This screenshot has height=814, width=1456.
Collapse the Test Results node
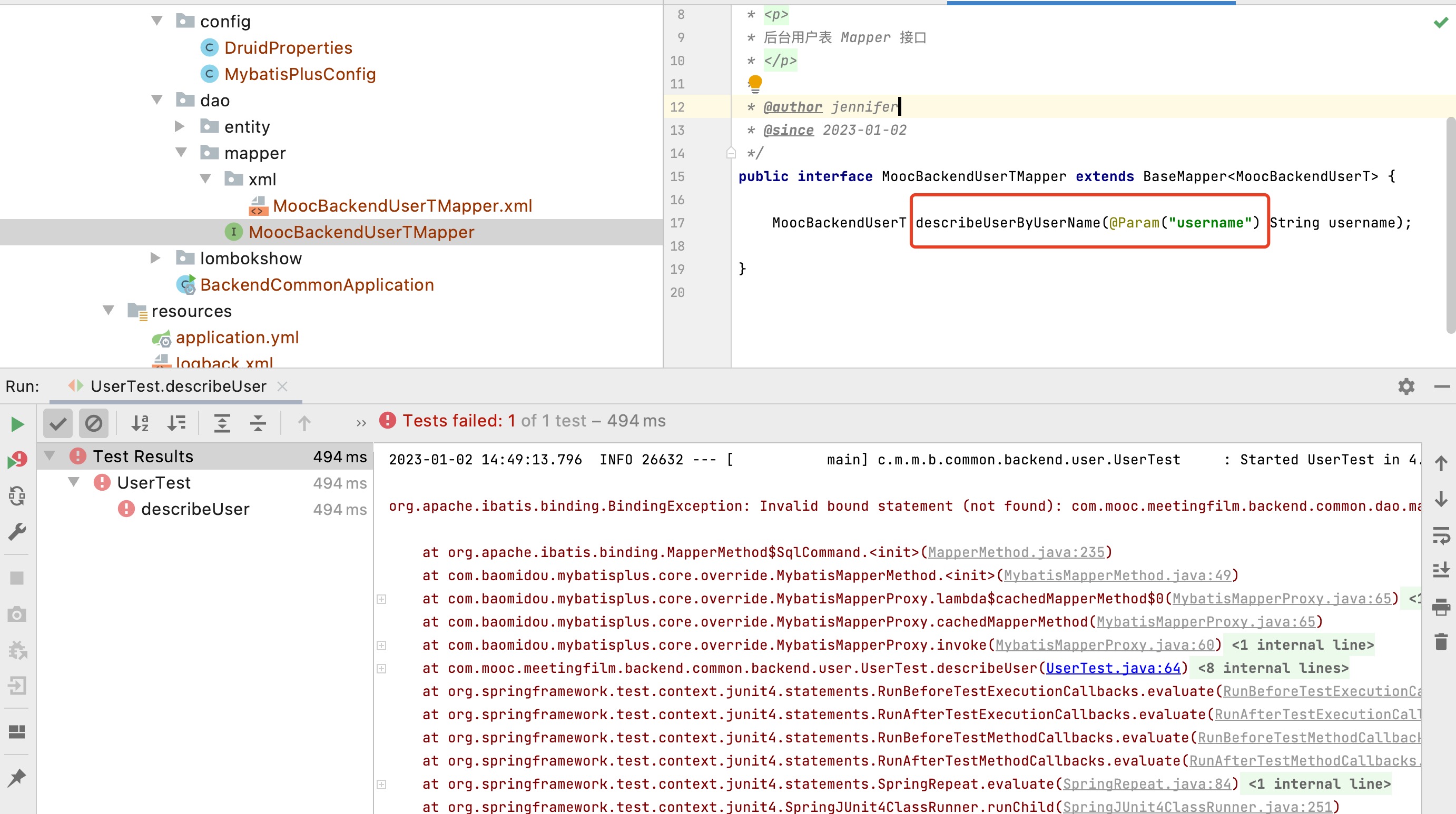(x=49, y=455)
